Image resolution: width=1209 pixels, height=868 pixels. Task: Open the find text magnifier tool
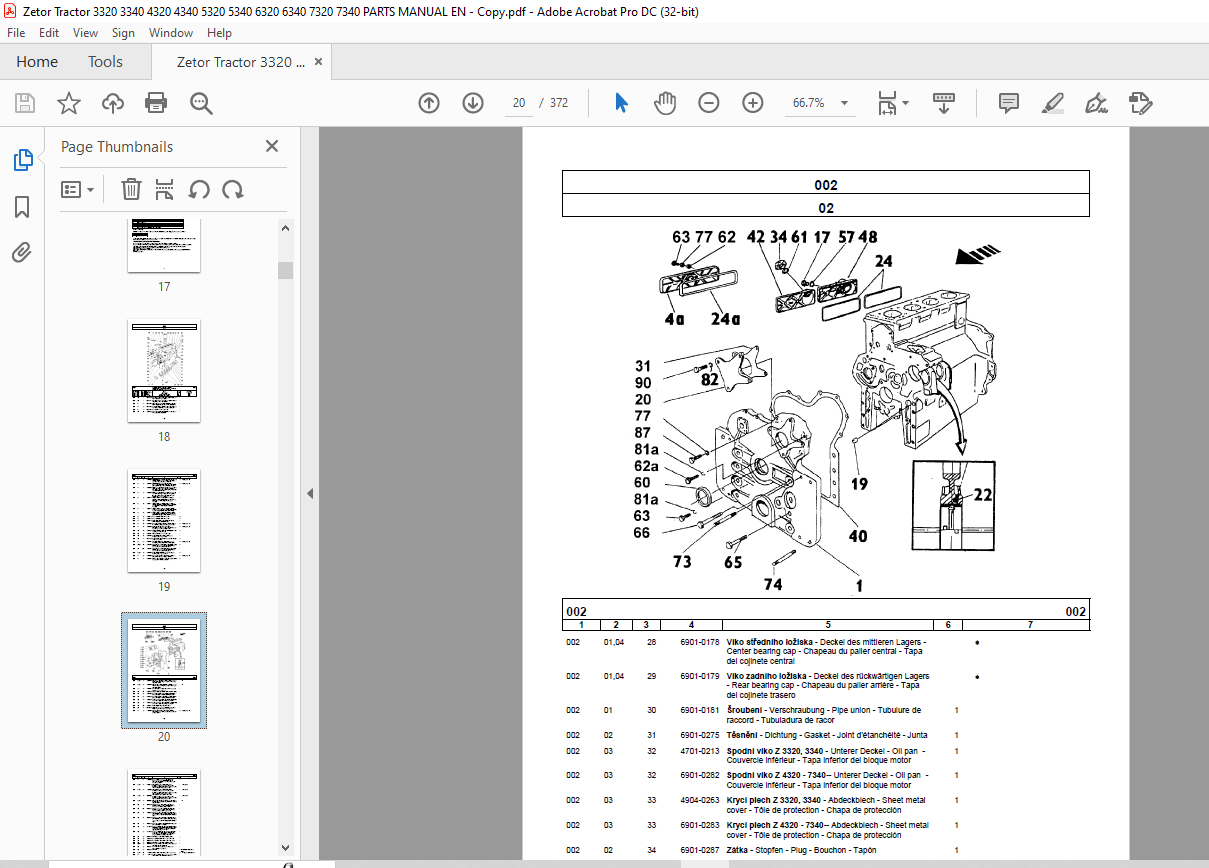(202, 103)
